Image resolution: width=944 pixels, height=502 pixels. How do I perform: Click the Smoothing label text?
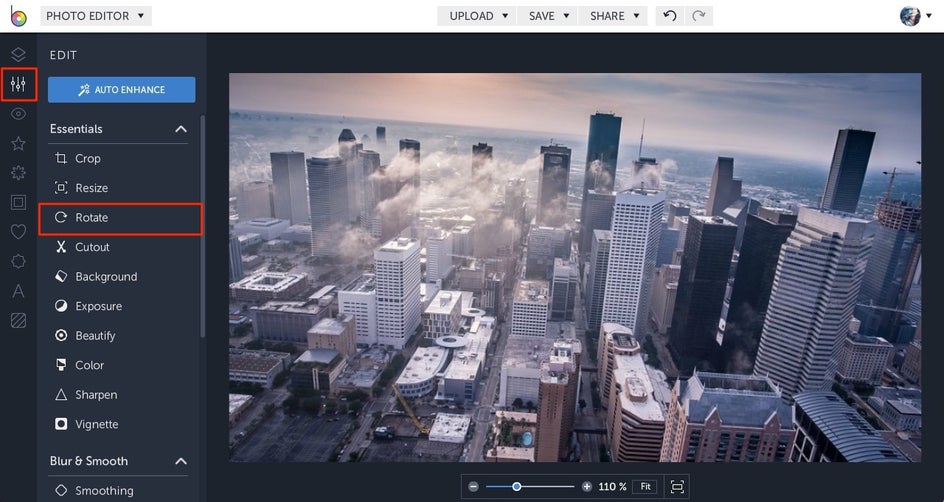[x=104, y=491]
